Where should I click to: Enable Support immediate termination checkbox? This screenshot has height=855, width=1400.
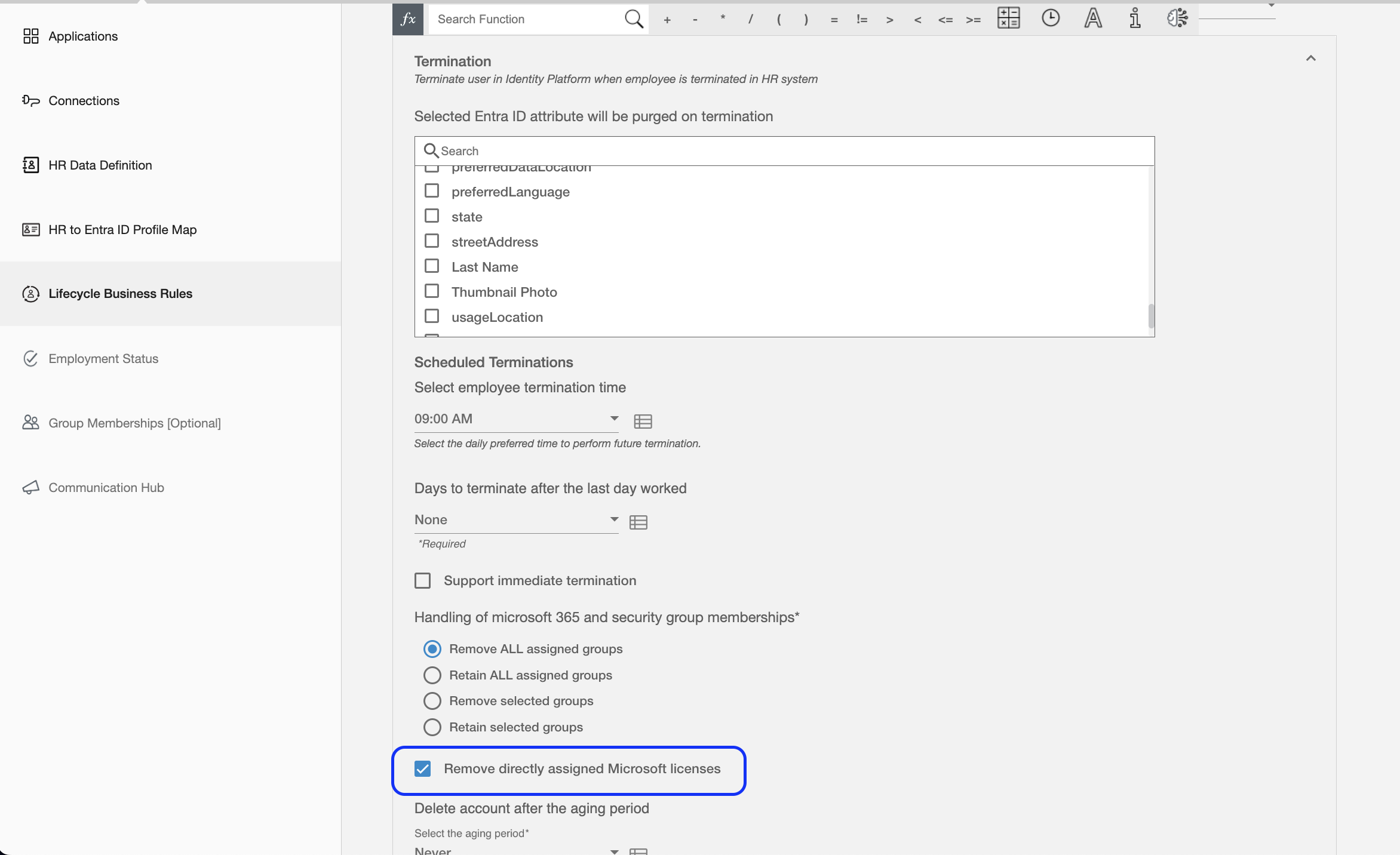click(x=422, y=580)
